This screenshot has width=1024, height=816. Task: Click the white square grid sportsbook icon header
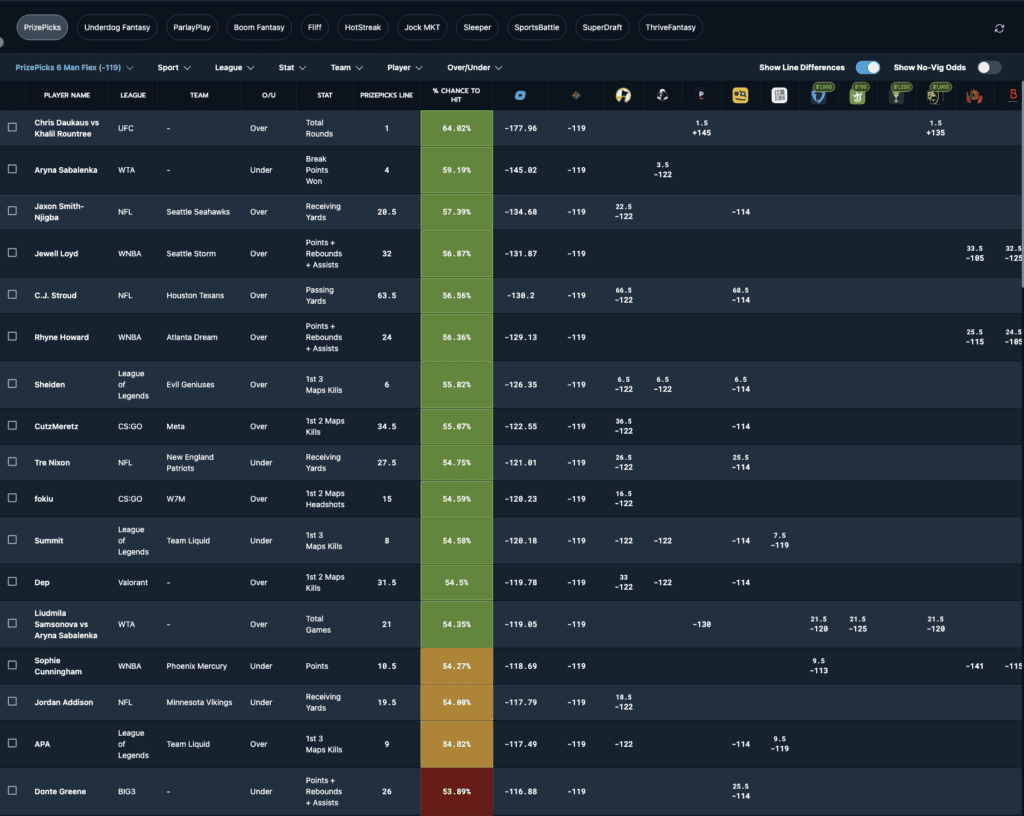point(779,95)
